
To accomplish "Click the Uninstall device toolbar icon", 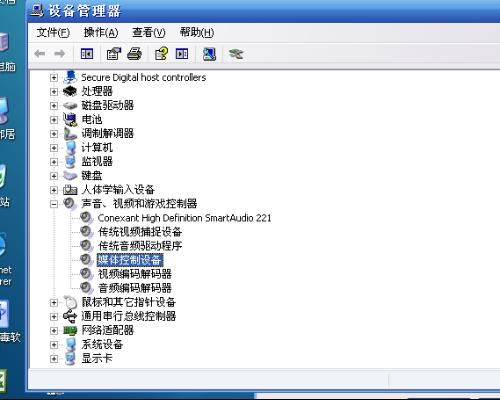I will pos(236,54).
